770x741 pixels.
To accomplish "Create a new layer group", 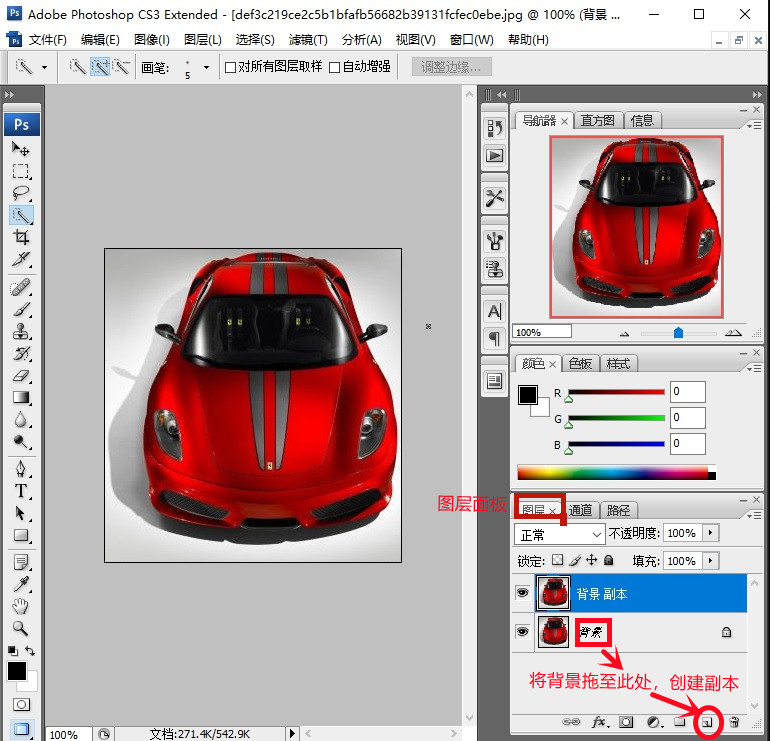I will 680,722.
